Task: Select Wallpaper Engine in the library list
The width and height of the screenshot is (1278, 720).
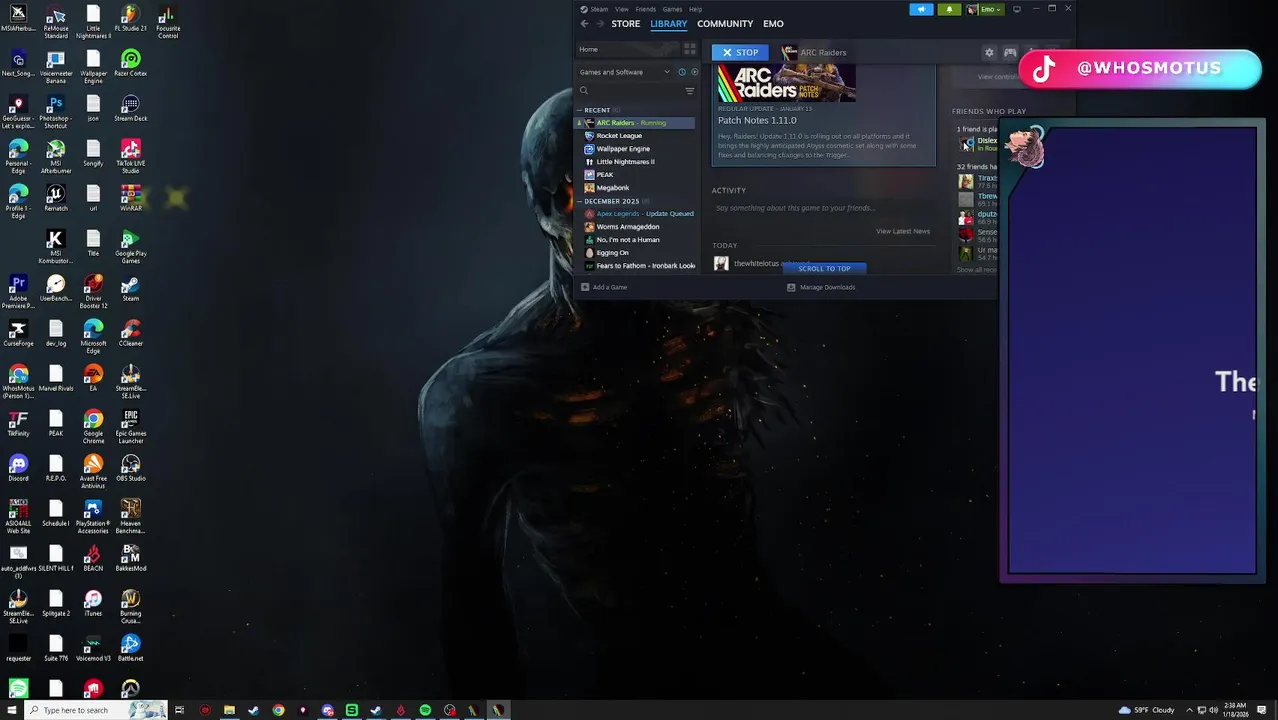Action: click(x=635, y=149)
